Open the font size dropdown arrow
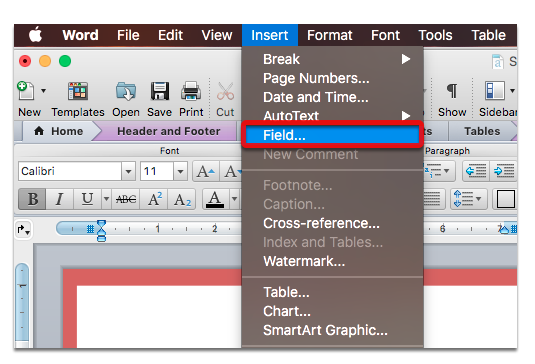The image size is (535, 364). coord(180,171)
